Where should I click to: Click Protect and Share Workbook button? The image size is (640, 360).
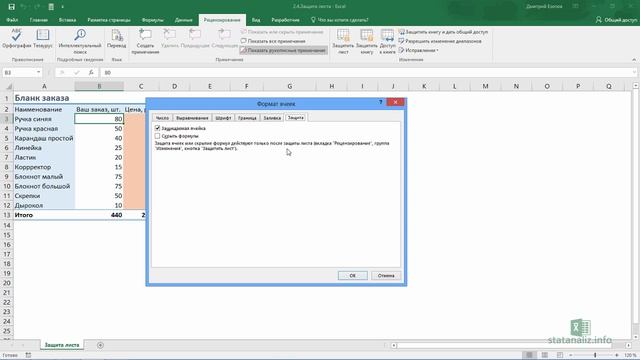point(443,31)
